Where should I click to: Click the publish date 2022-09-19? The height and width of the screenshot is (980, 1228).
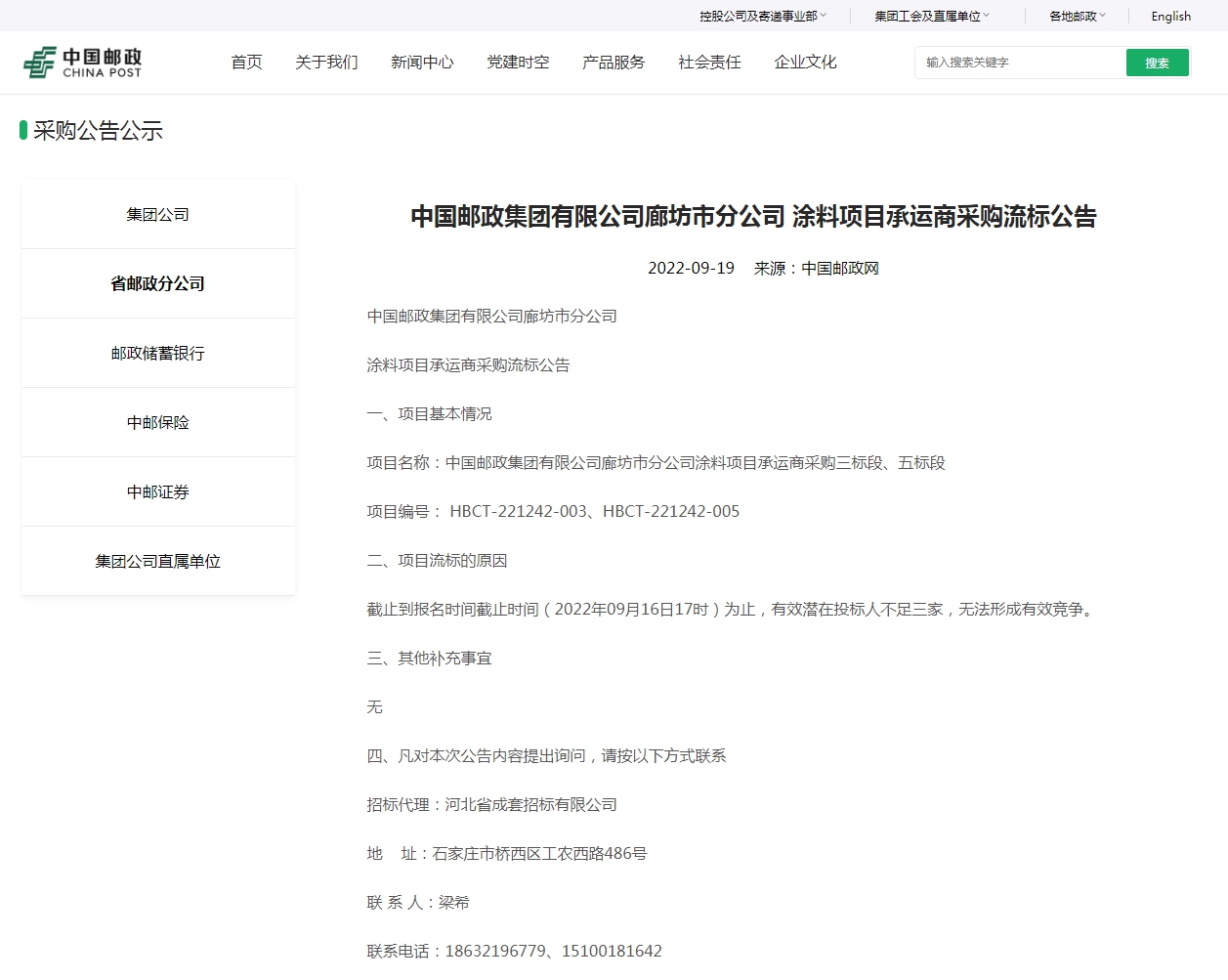pyautogui.click(x=691, y=268)
